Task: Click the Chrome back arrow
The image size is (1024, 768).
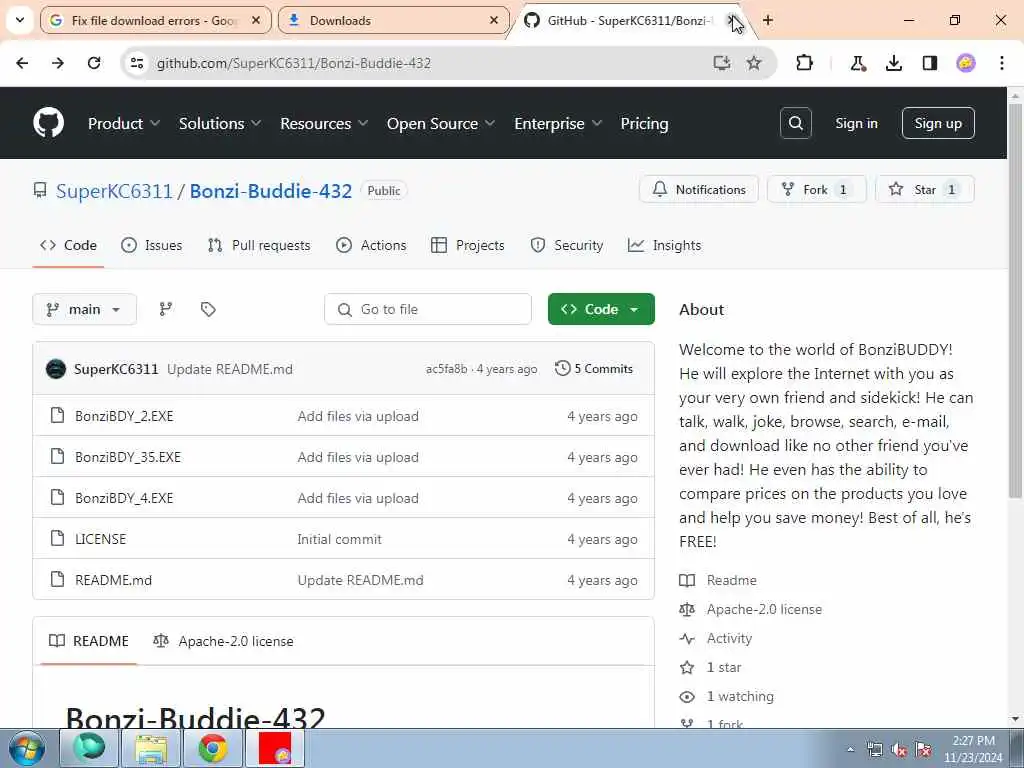Action: [22, 63]
